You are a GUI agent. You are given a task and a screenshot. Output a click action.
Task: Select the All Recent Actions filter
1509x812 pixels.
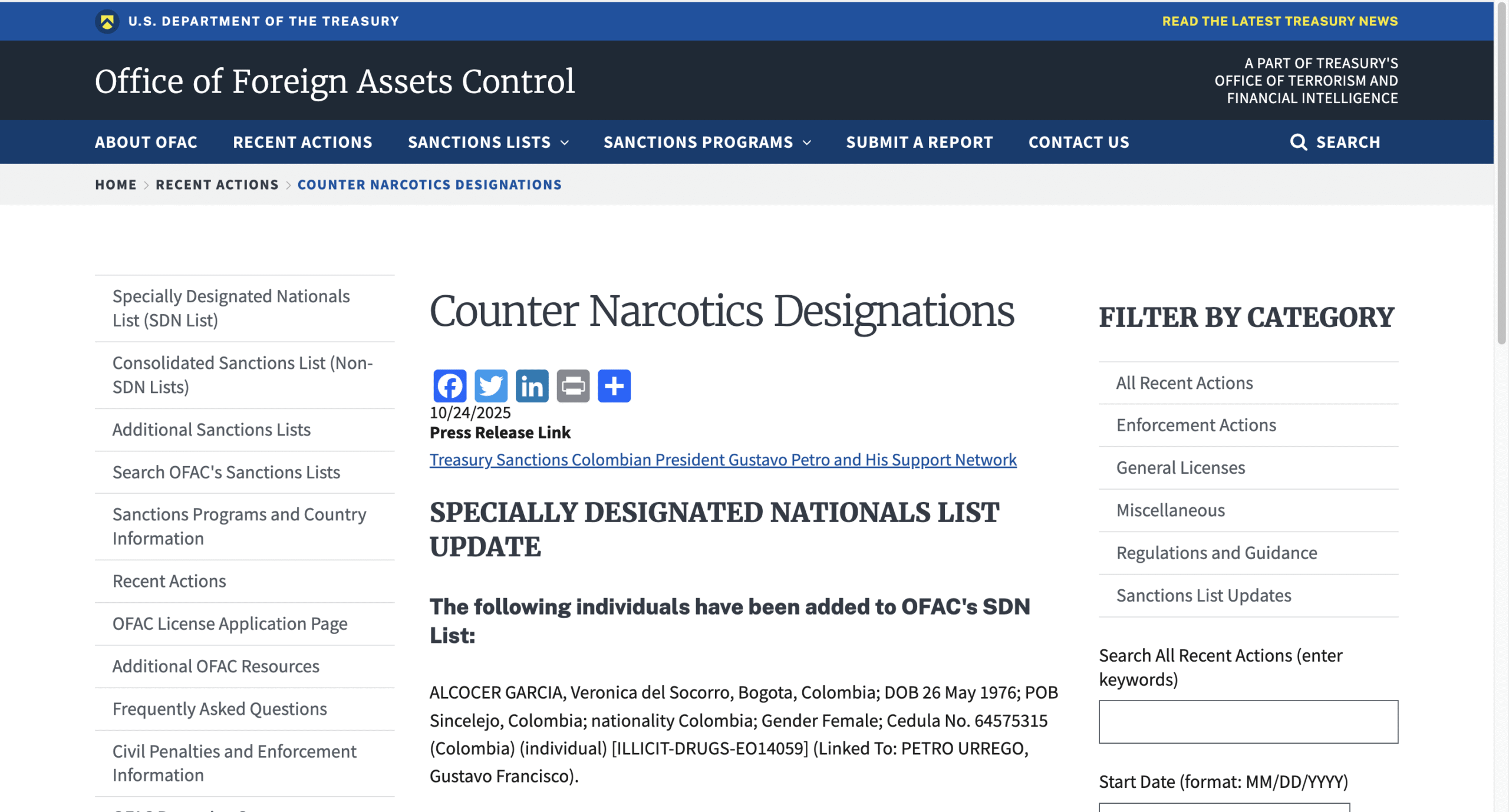click(x=1185, y=382)
